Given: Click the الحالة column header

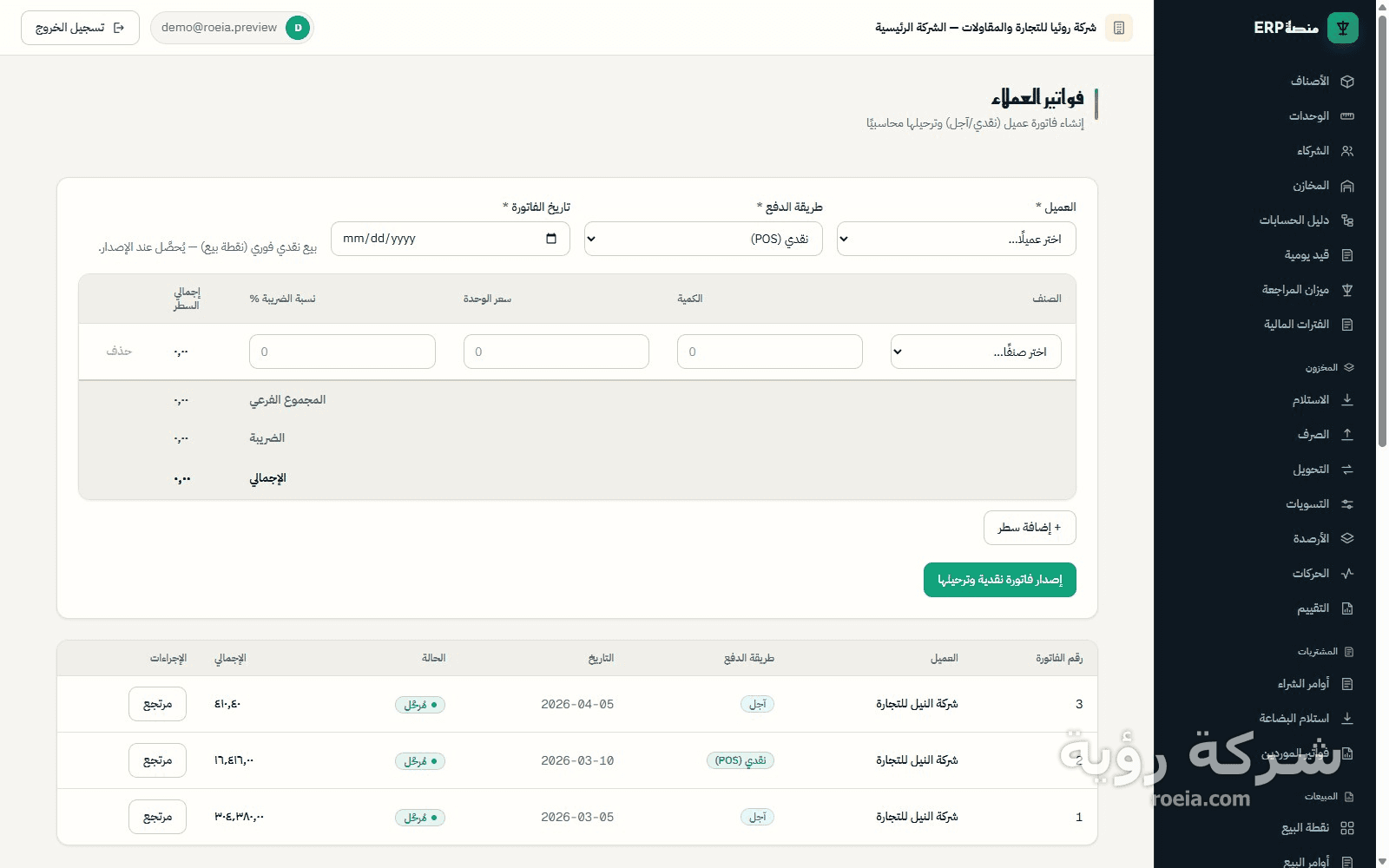Looking at the screenshot, I should coord(434,658).
